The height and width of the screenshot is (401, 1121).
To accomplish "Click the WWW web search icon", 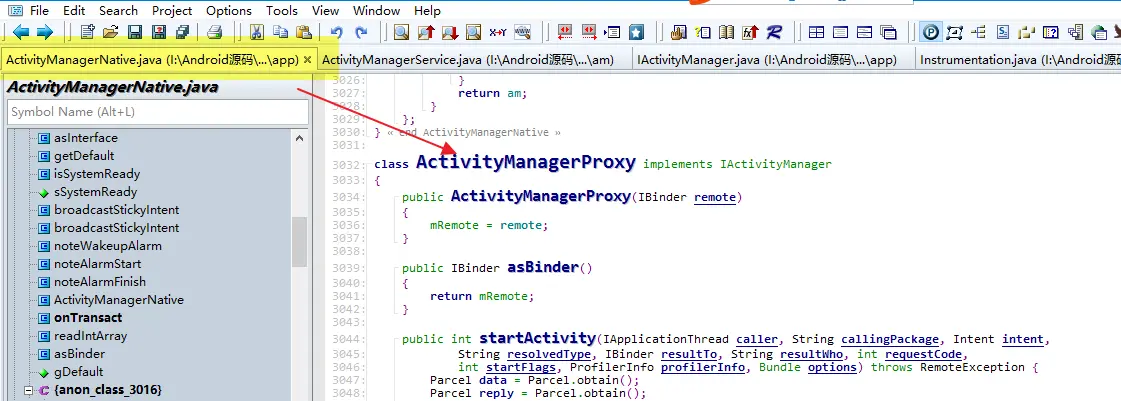I will click(x=522, y=31).
